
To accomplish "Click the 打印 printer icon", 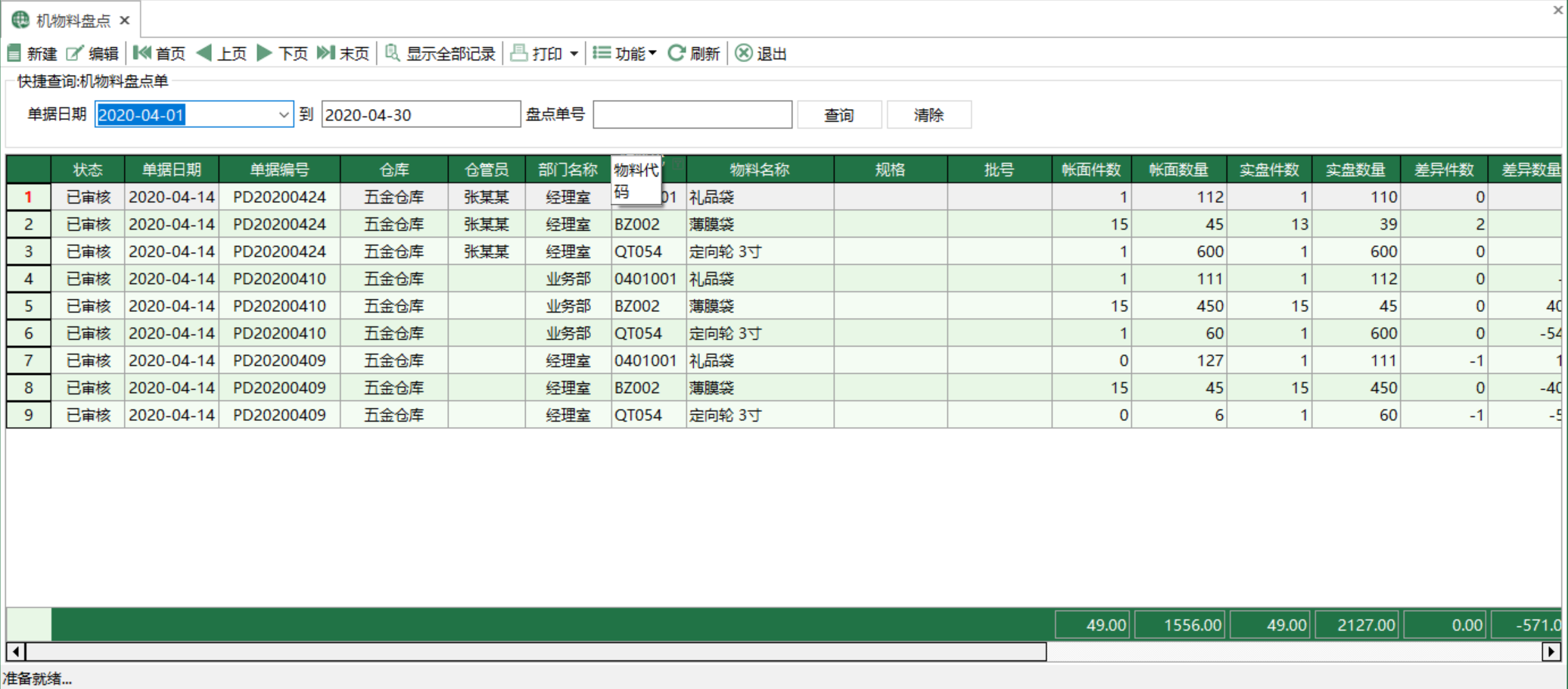I will [518, 53].
